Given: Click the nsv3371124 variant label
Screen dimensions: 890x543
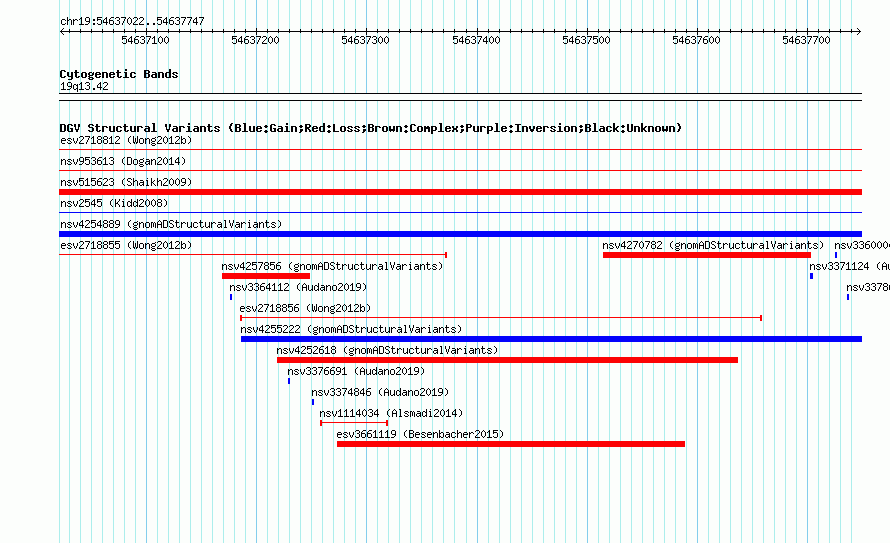Looking at the screenshot, I should point(849,266).
